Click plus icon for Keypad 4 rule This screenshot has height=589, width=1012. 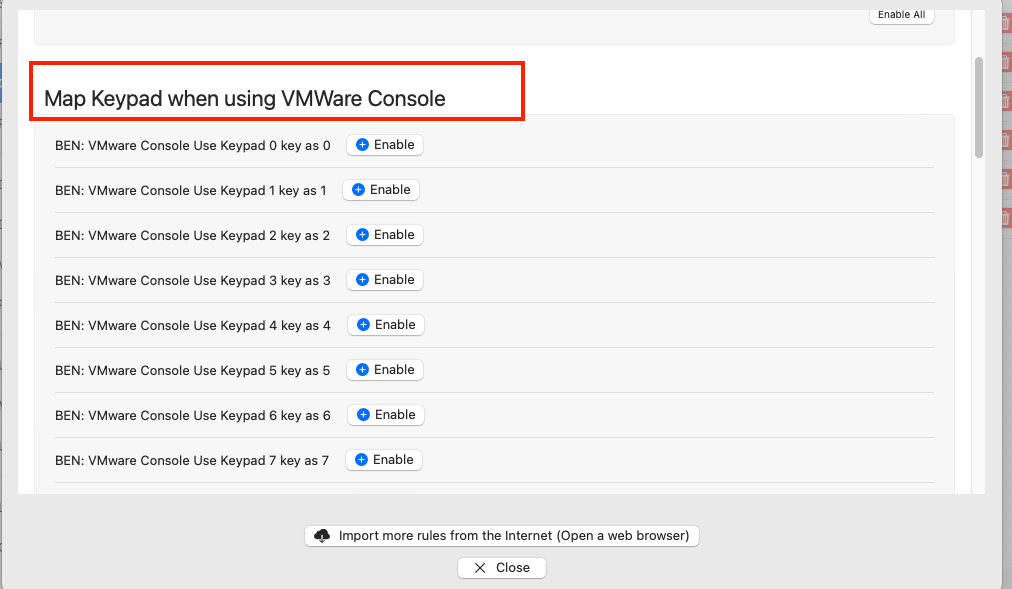pos(363,325)
